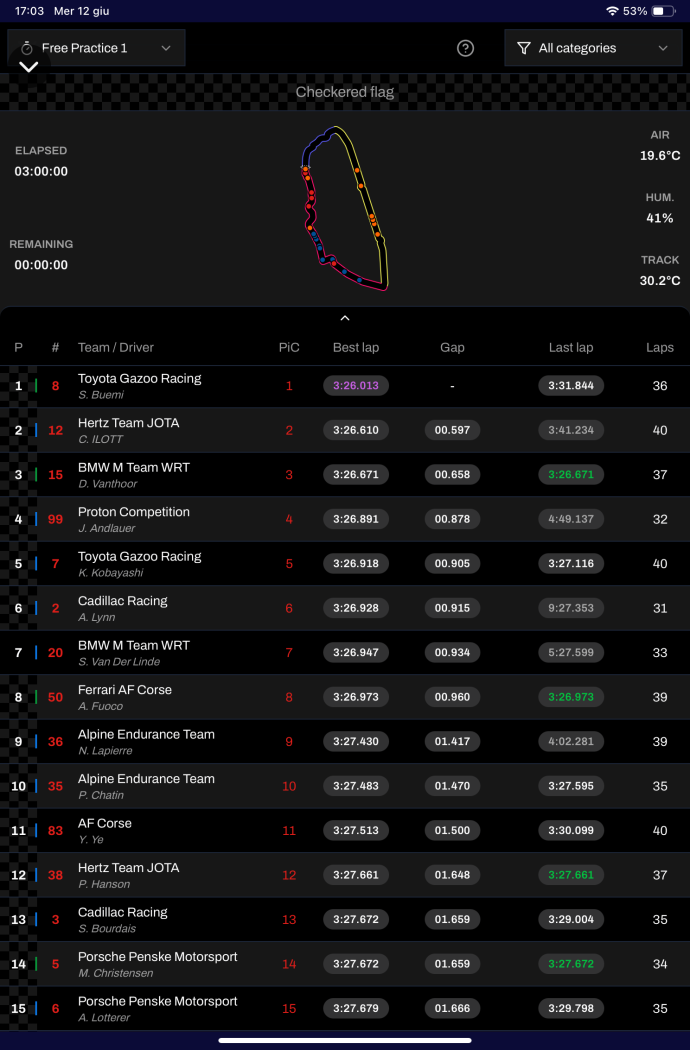
Task: Click the funnel filter icon
Action: point(524,48)
